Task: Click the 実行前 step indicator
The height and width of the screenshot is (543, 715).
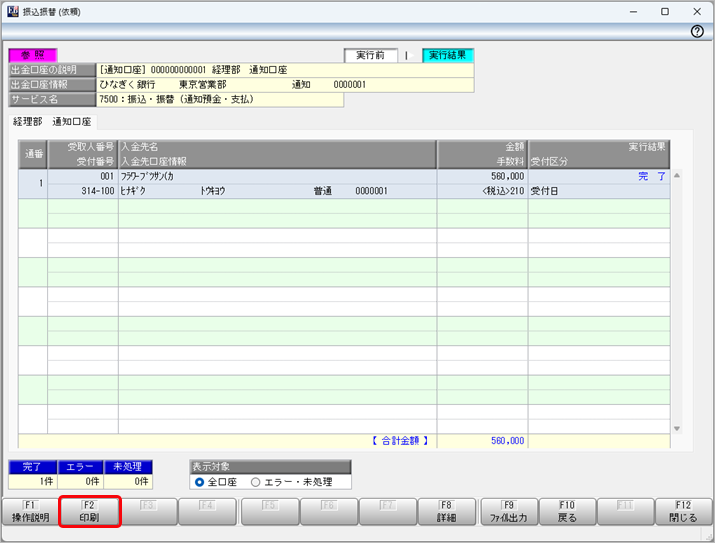Action: pyautogui.click(x=370, y=55)
